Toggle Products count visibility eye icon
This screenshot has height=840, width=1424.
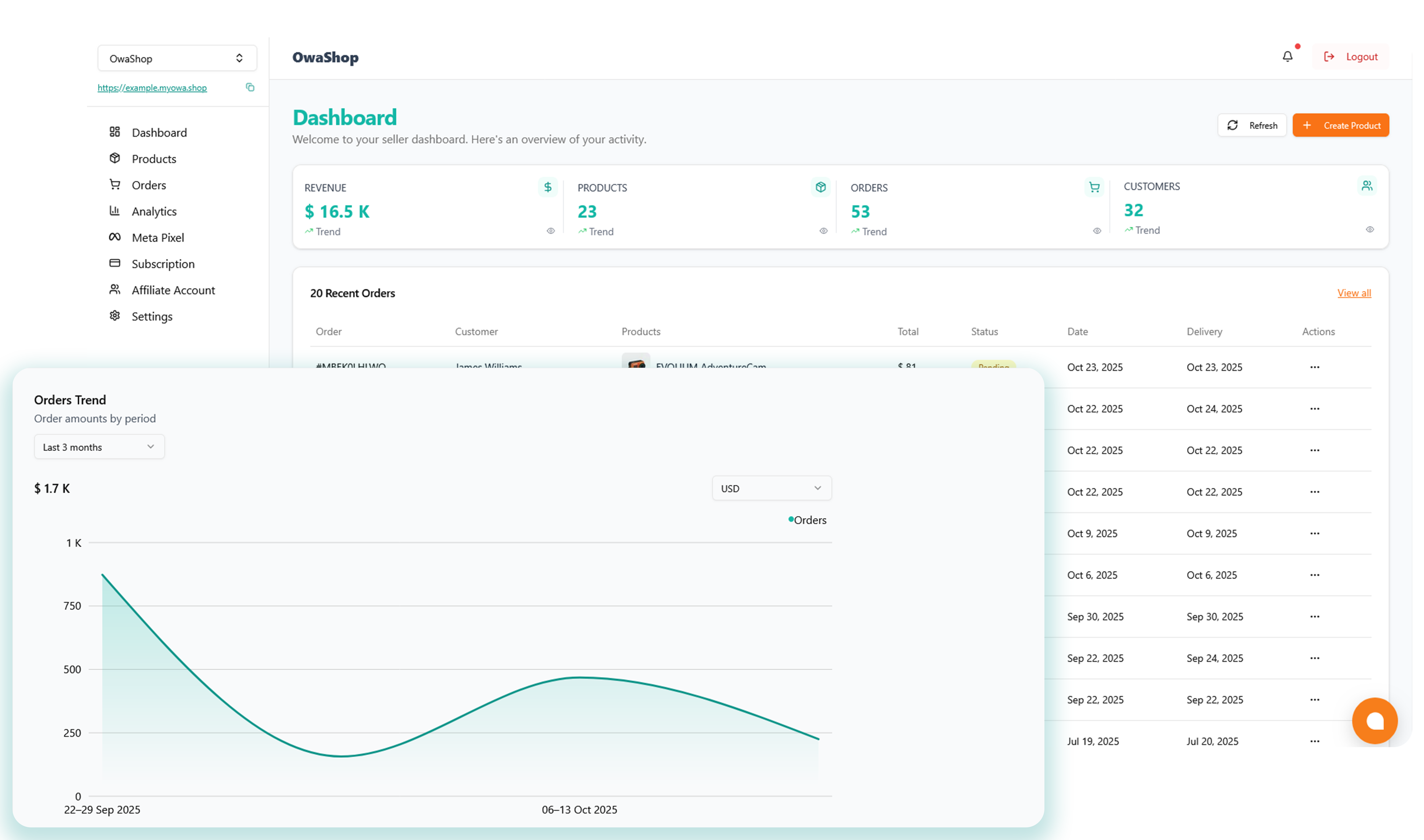(823, 231)
